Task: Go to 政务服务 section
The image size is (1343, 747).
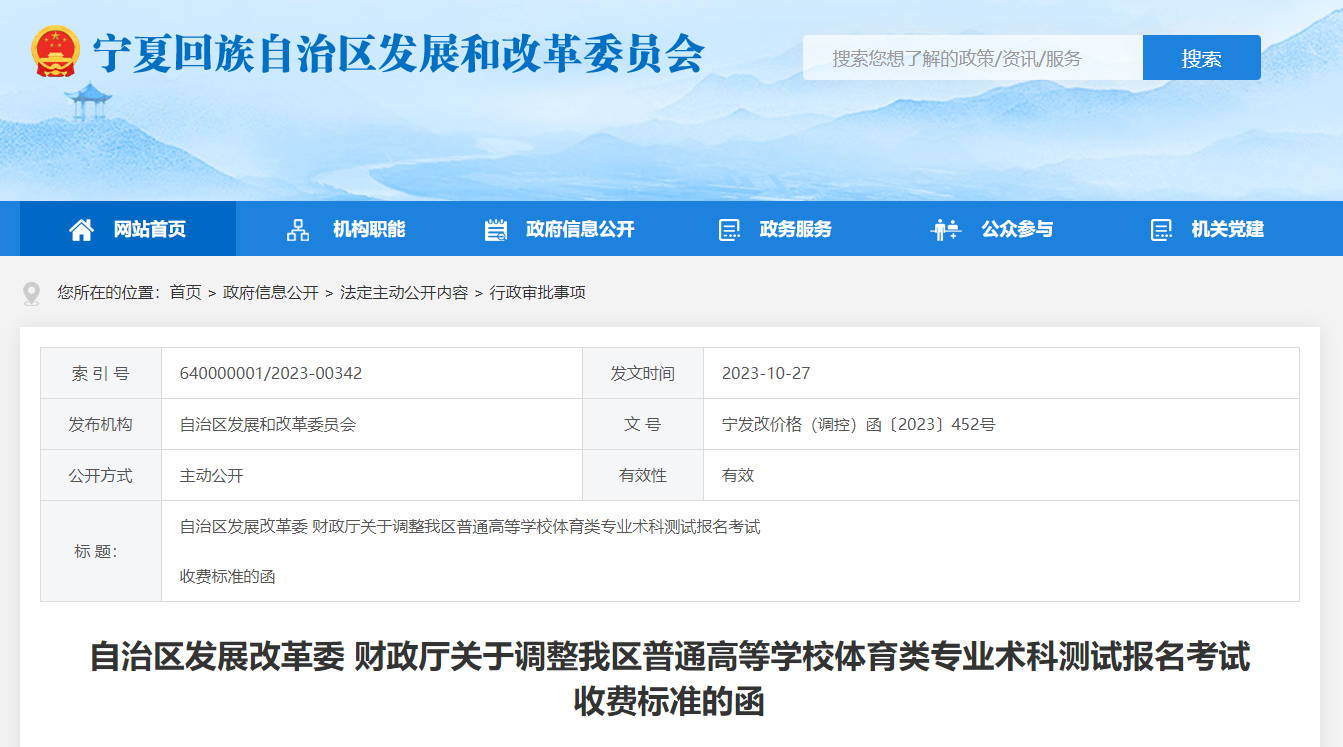Action: coord(795,230)
